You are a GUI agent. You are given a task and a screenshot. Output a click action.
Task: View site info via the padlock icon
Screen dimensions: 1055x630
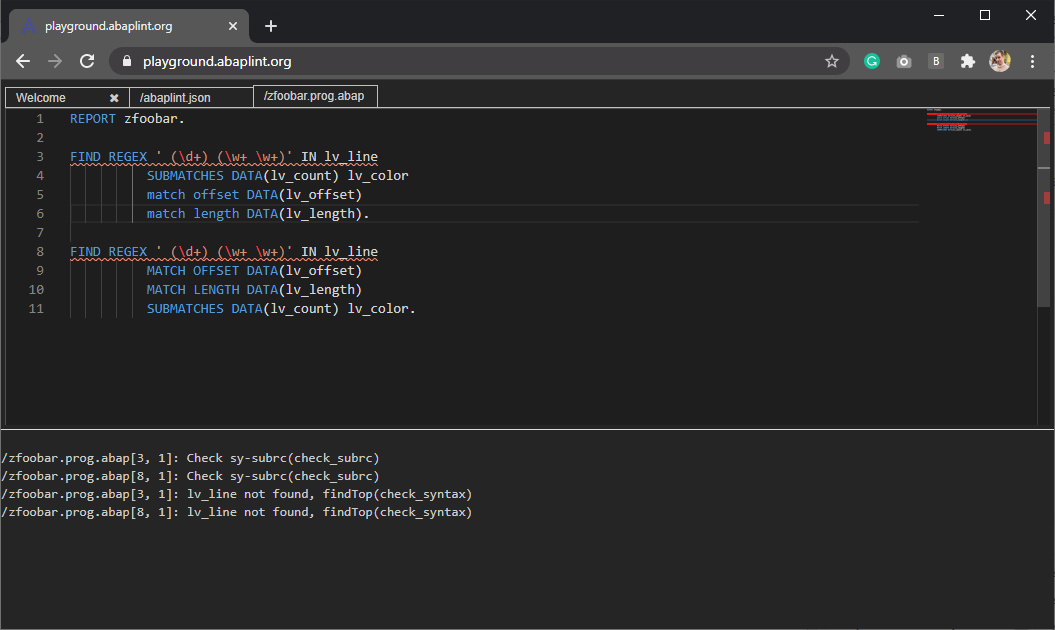tap(126, 61)
